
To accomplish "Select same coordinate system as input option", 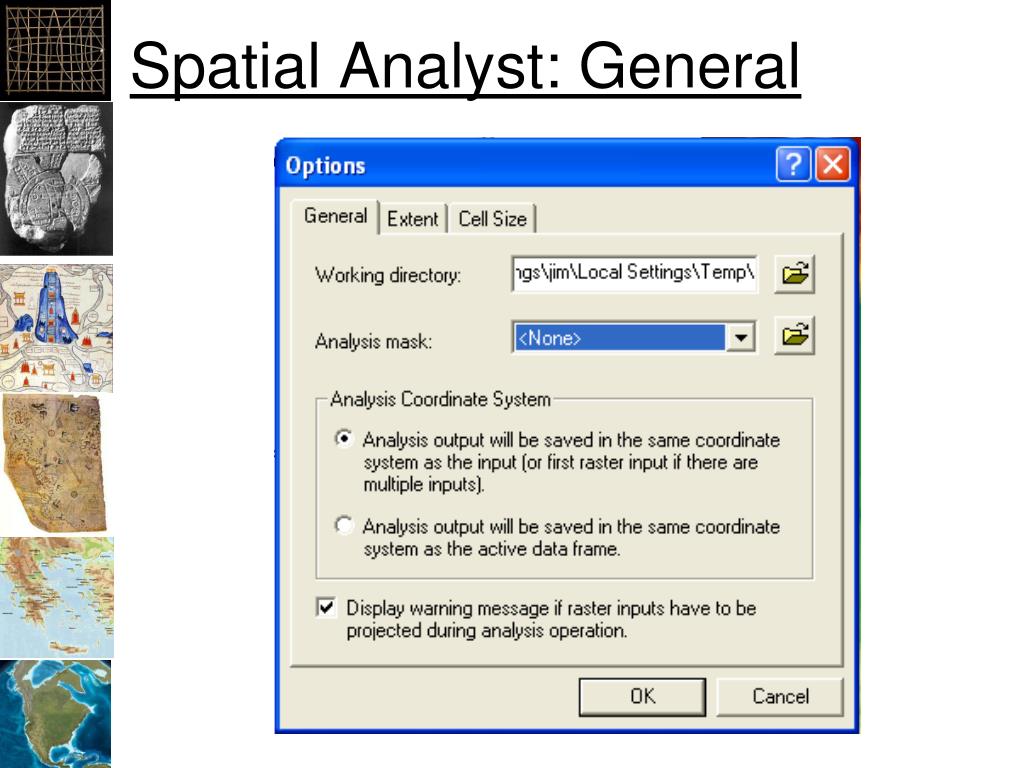I will click(344, 438).
